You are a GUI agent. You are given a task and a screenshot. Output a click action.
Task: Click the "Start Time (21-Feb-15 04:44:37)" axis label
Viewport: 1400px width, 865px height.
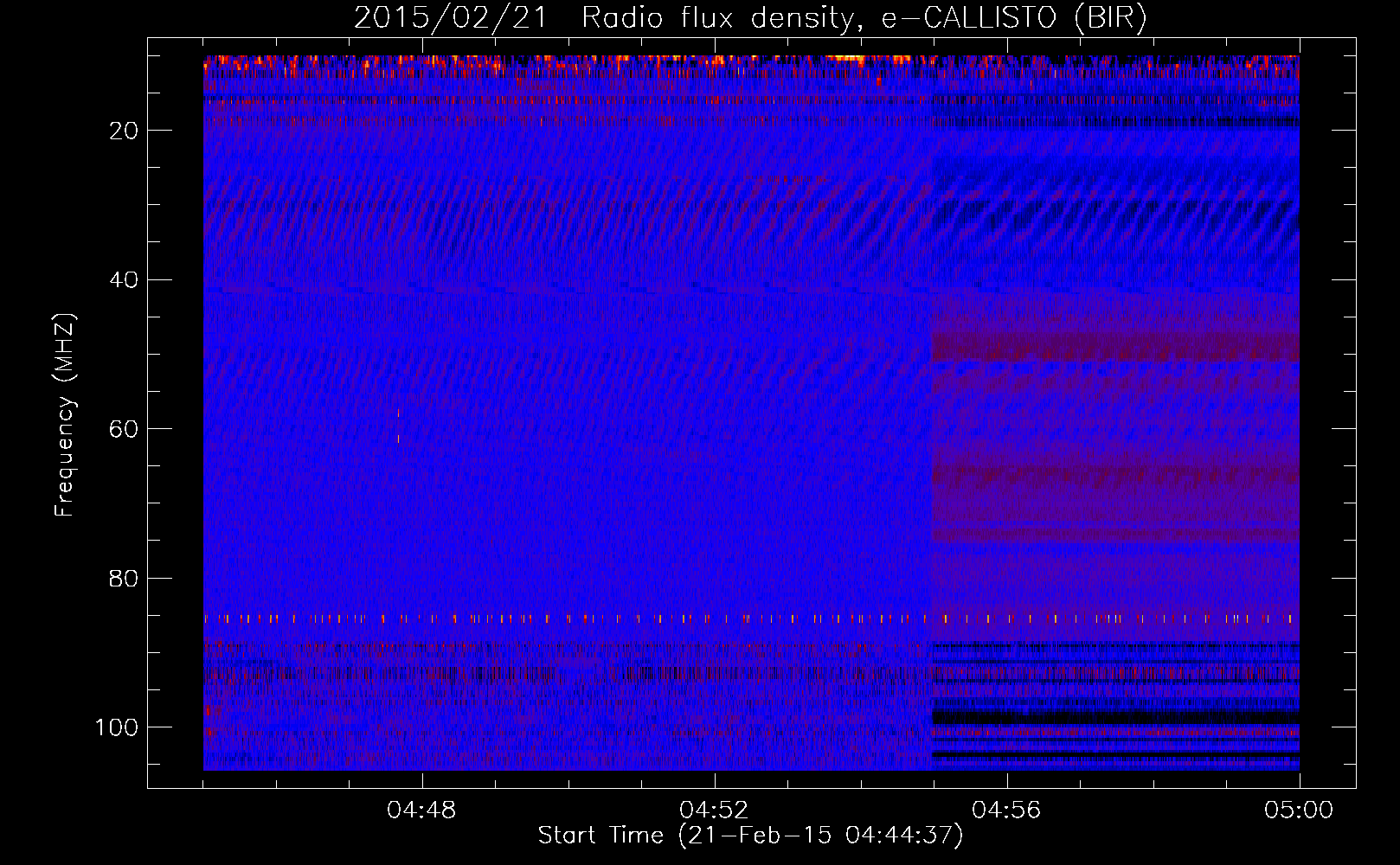click(x=750, y=836)
